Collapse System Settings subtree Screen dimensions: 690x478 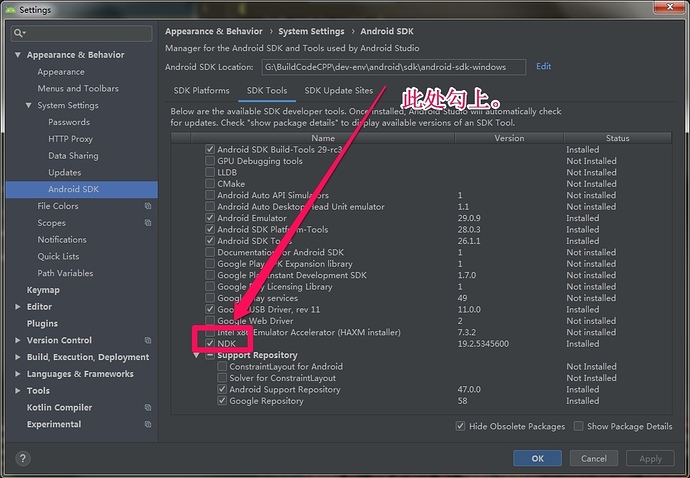pos(29,105)
